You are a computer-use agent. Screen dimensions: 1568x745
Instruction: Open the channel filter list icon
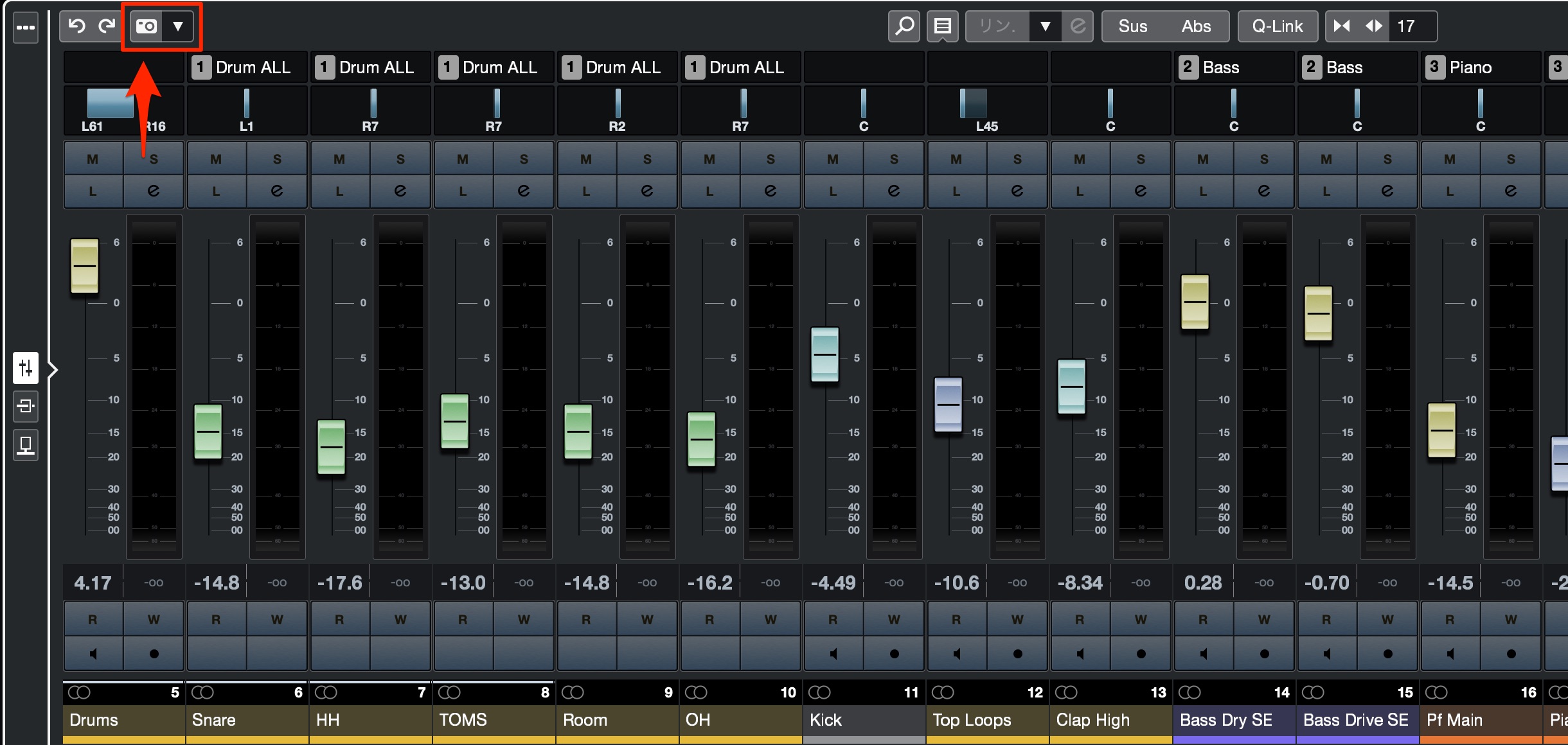pos(942,26)
